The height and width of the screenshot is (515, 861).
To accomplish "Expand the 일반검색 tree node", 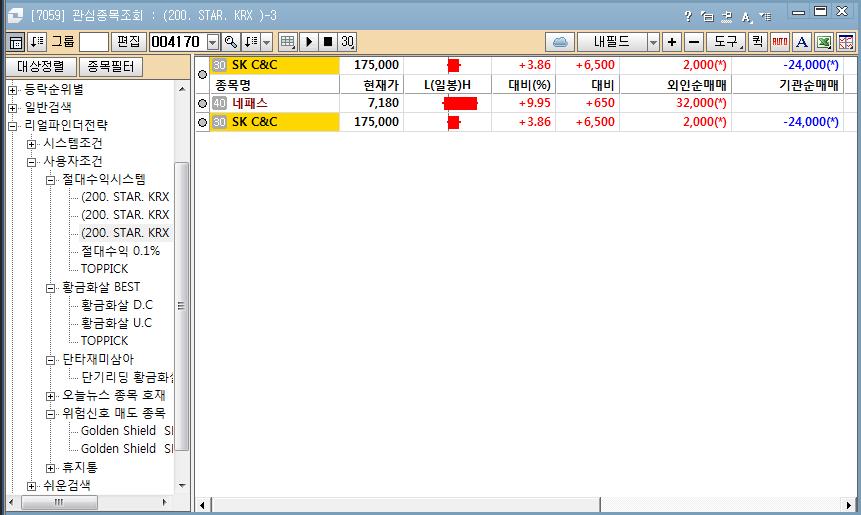I will pyautogui.click(x=13, y=108).
